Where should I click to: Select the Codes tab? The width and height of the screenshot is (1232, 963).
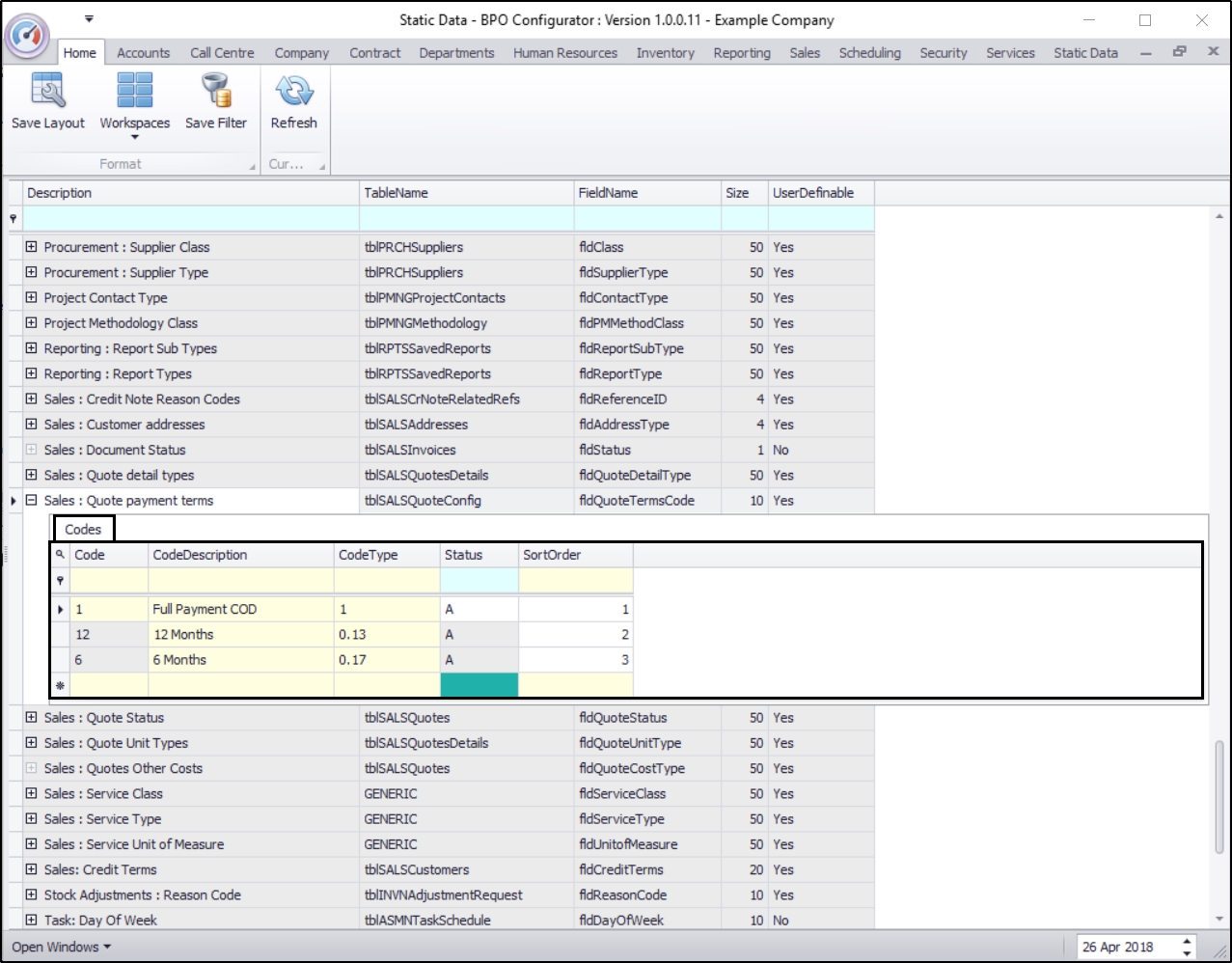point(83,529)
